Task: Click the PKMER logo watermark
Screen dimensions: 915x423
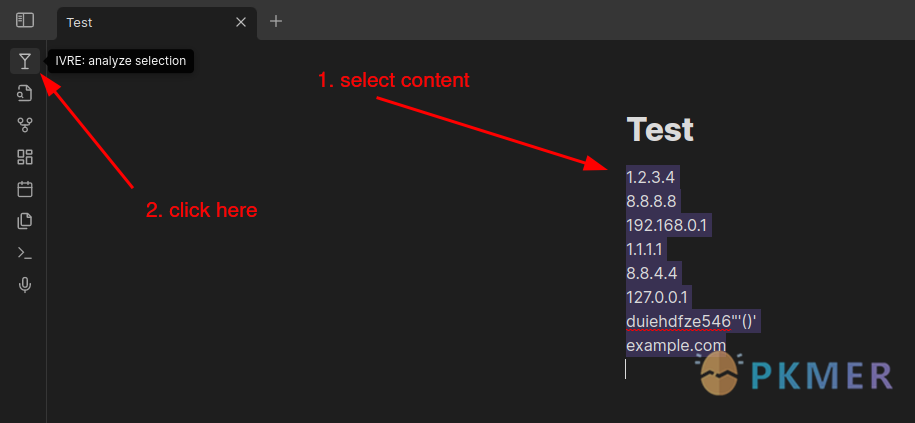Action: tap(796, 373)
